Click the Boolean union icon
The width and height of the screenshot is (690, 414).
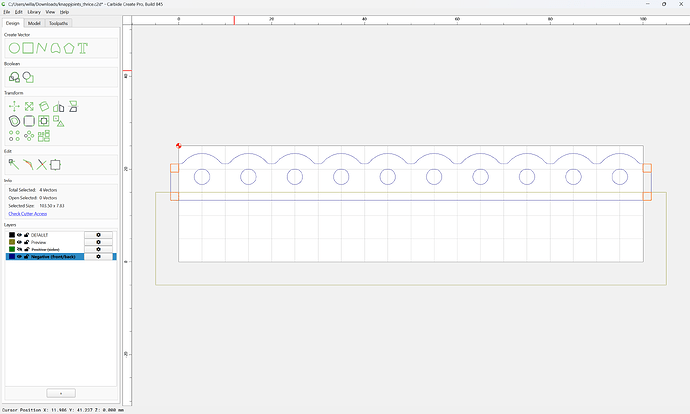click(x=14, y=77)
